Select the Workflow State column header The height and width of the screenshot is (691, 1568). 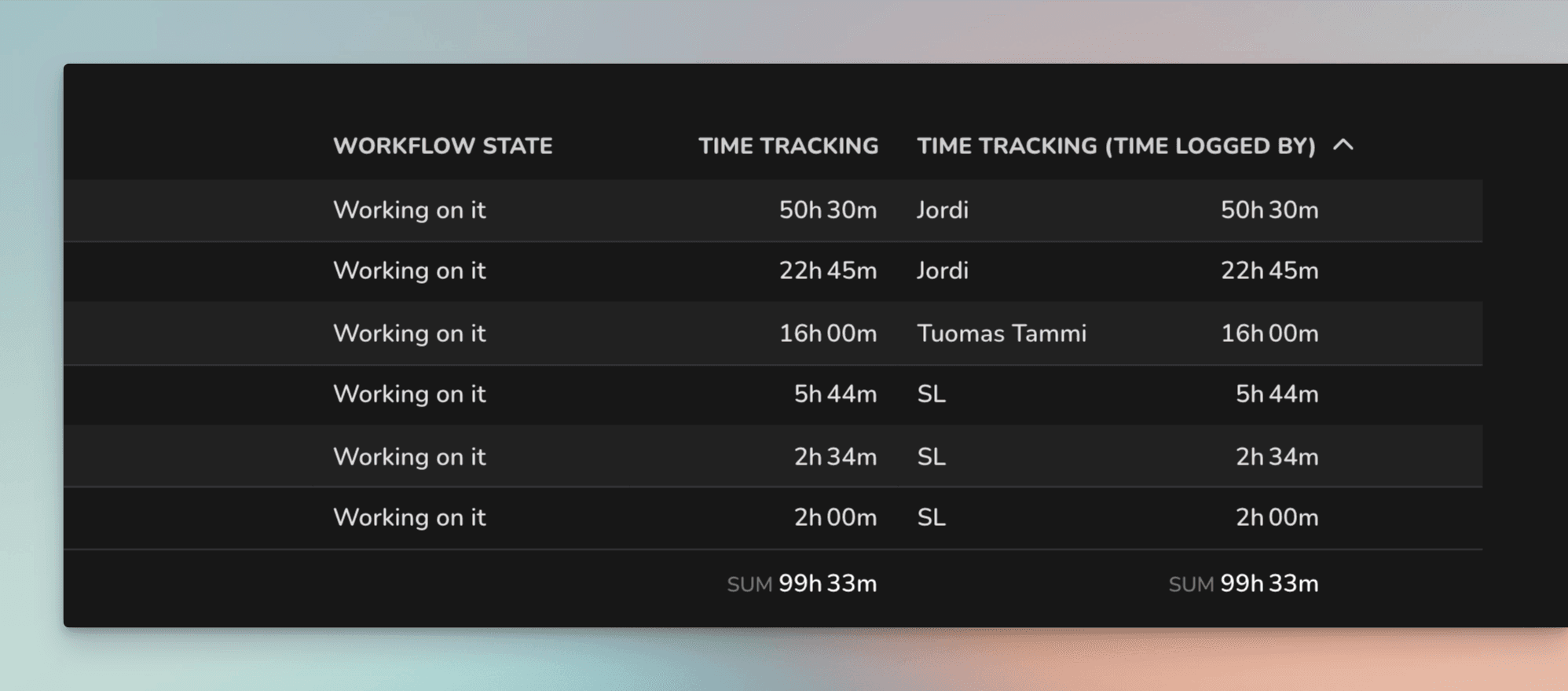[443, 145]
